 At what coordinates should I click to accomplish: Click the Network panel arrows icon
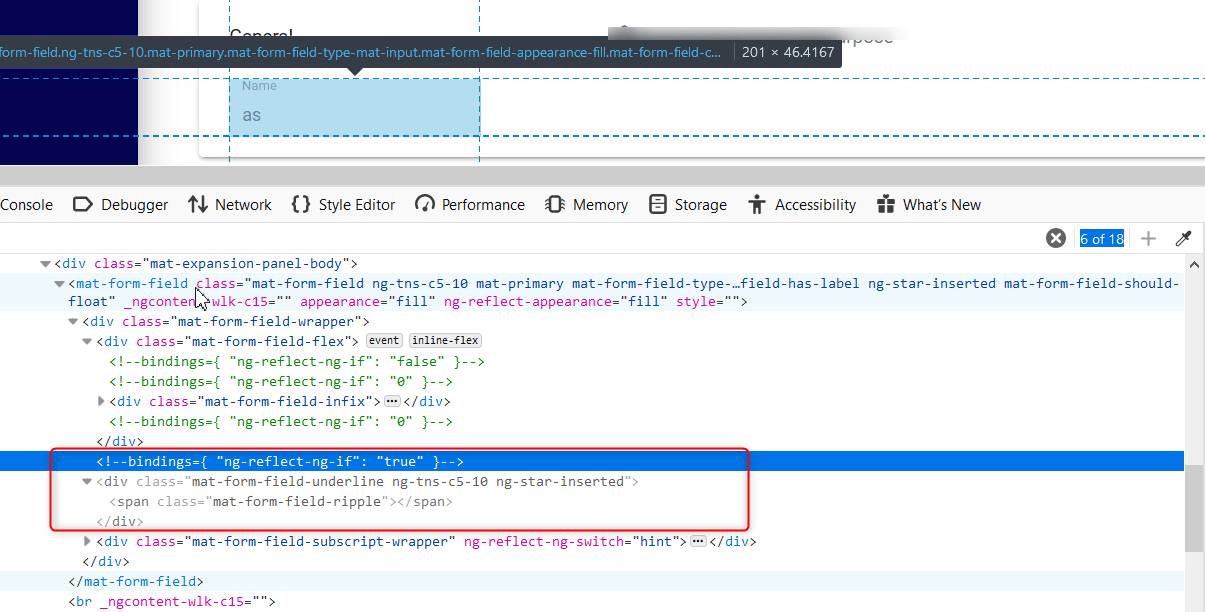click(x=196, y=204)
